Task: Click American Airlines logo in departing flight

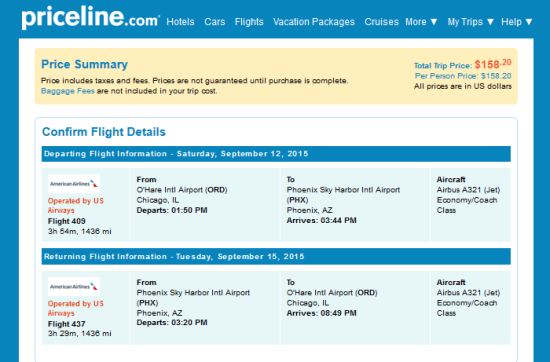Action: pyautogui.click(x=74, y=184)
